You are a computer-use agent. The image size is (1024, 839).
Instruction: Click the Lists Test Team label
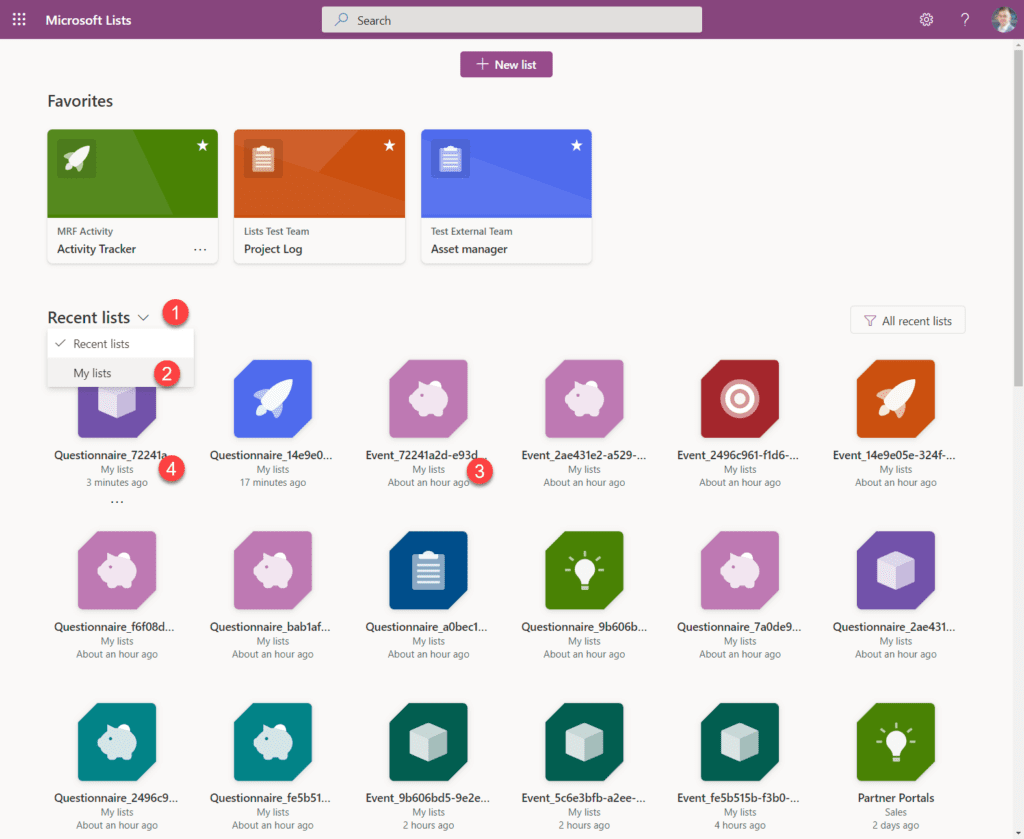coord(276,231)
